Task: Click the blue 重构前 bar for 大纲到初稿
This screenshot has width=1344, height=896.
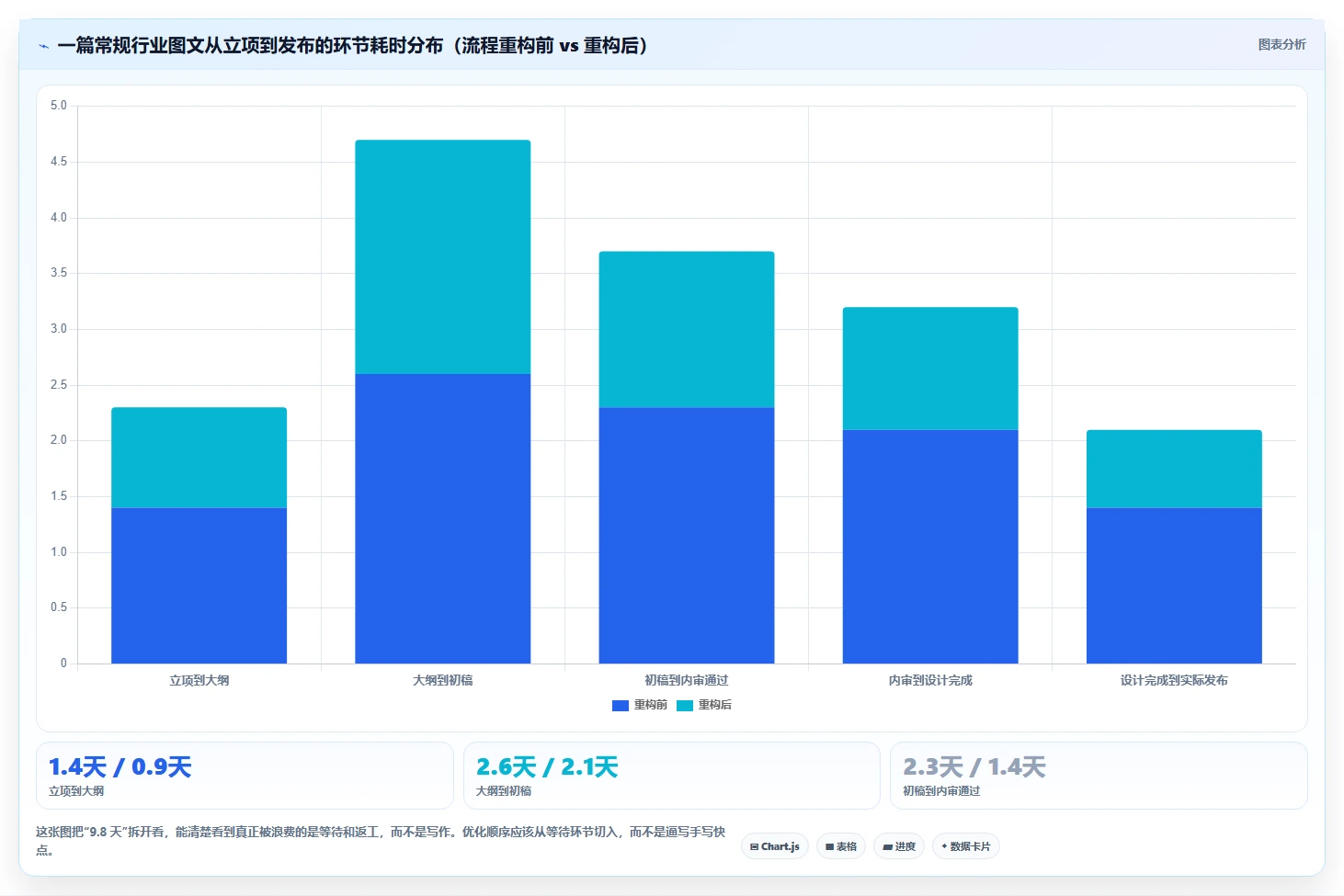Action: tap(443, 518)
